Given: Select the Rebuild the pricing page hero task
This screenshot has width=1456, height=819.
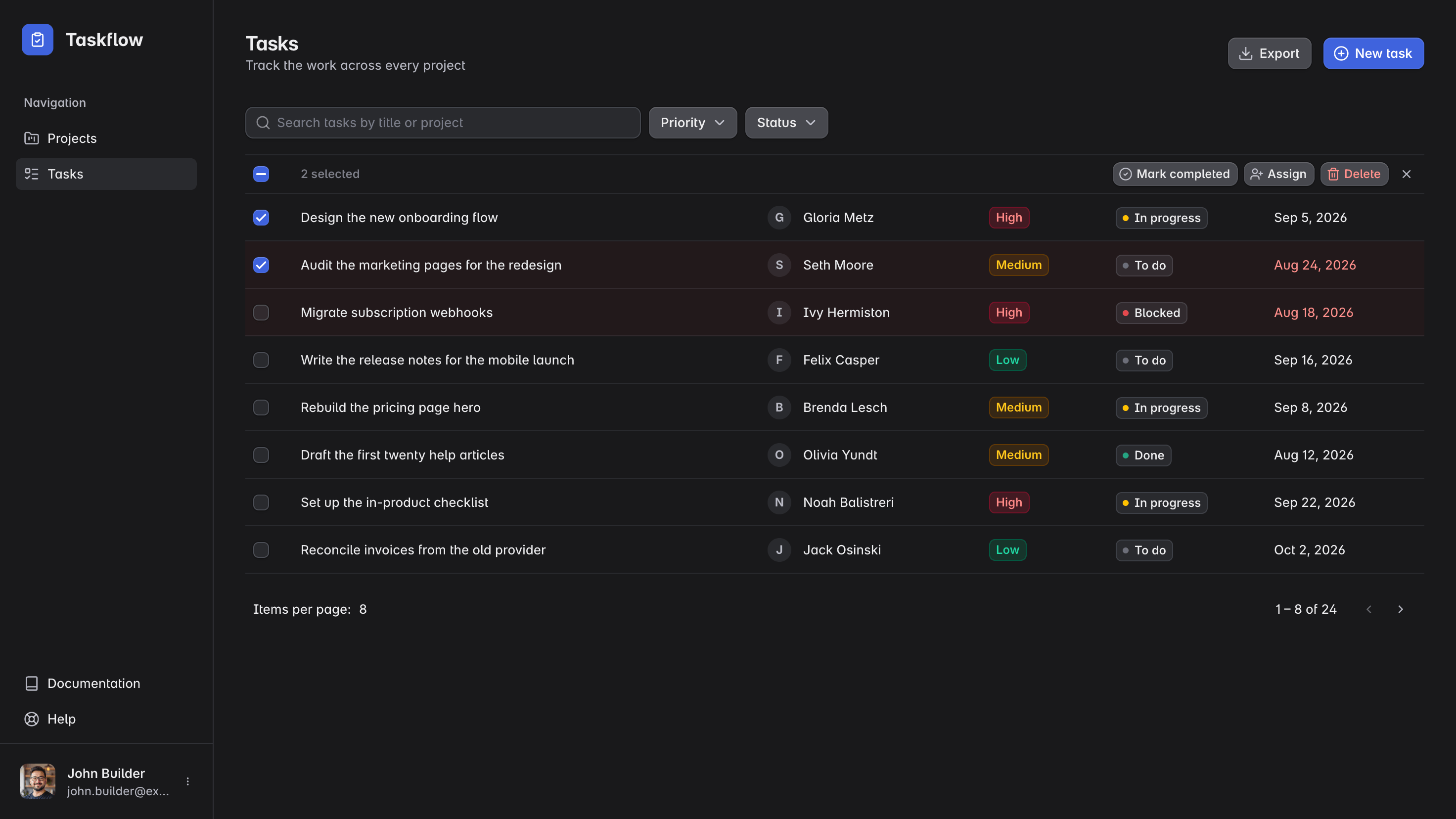Looking at the screenshot, I should coord(261,408).
